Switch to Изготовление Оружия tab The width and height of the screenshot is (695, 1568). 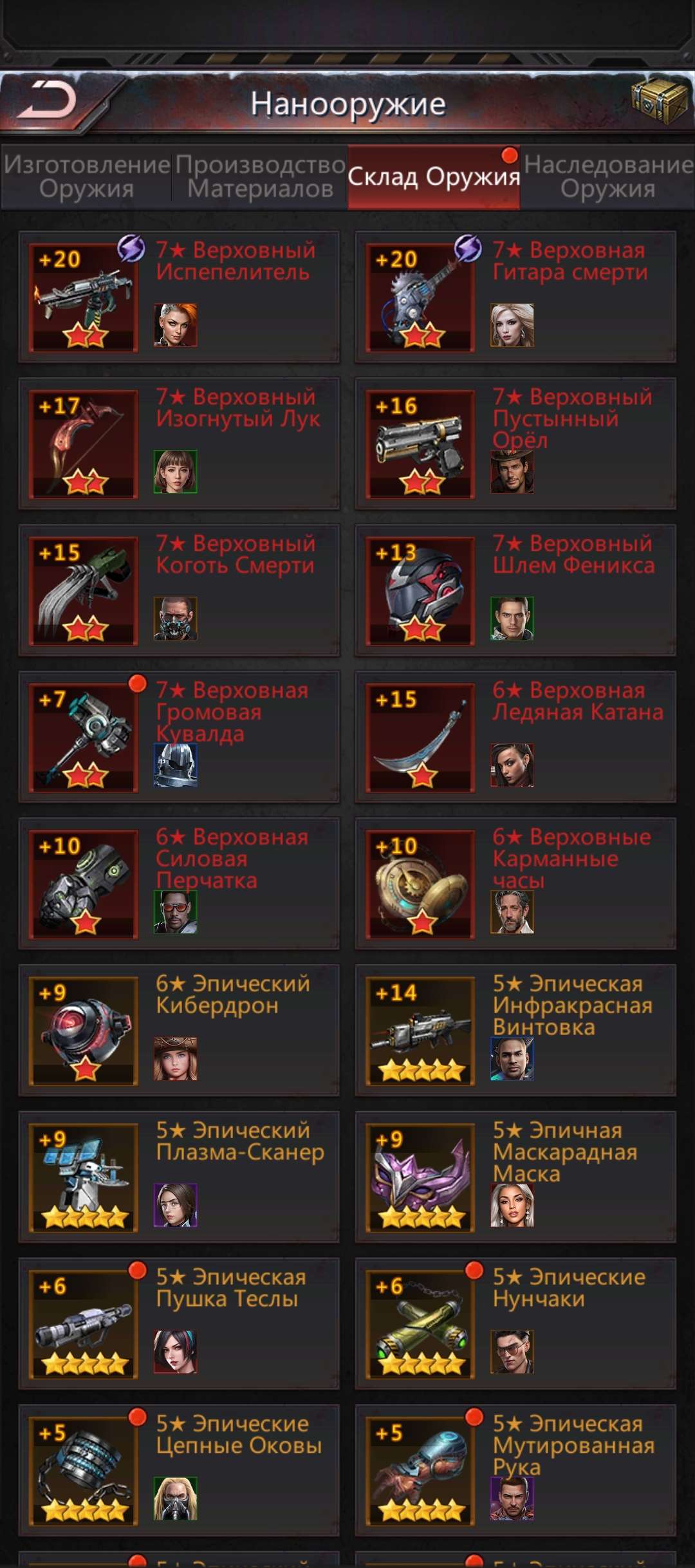point(87,177)
